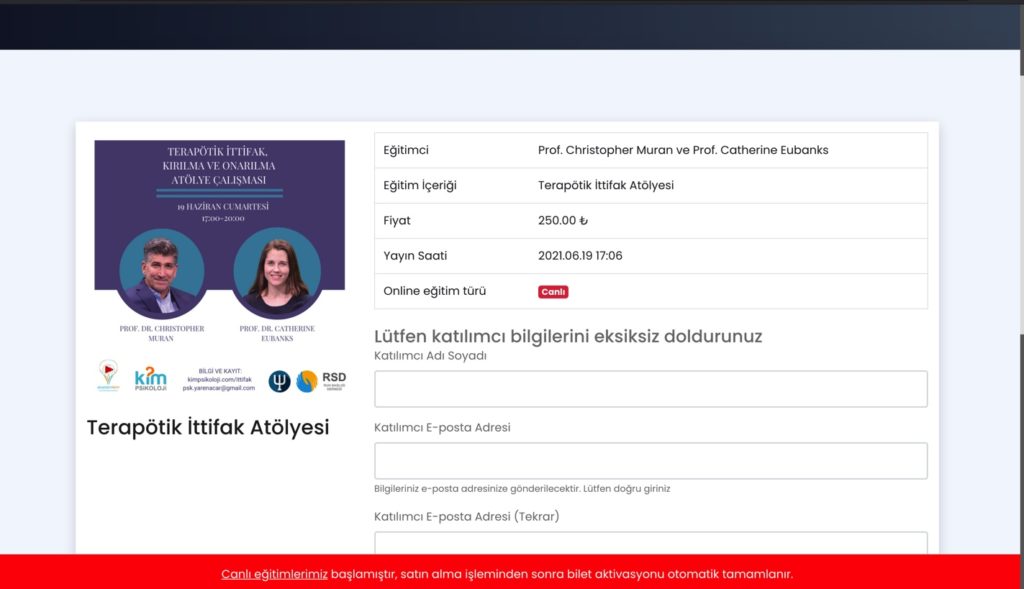Click the kimpsikoloji.com/ittifak text on poster
1024x589 pixels.
(x=219, y=379)
